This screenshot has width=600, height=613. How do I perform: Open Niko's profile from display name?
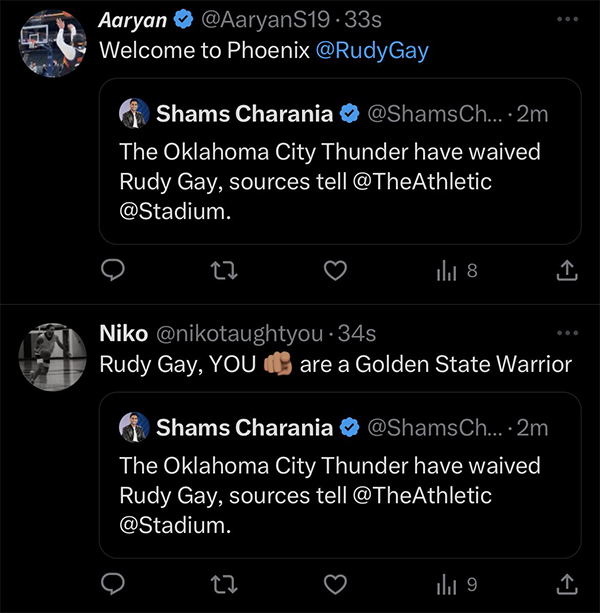pyautogui.click(x=122, y=333)
